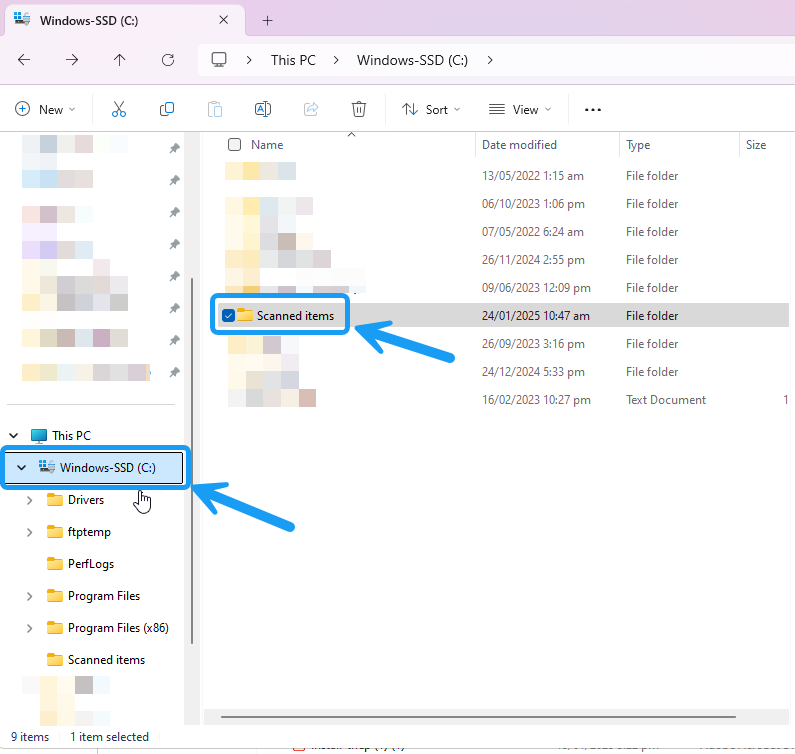Expand chevron before This PC breadcrumb
The image size is (795, 754).
pyautogui.click(x=249, y=60)
